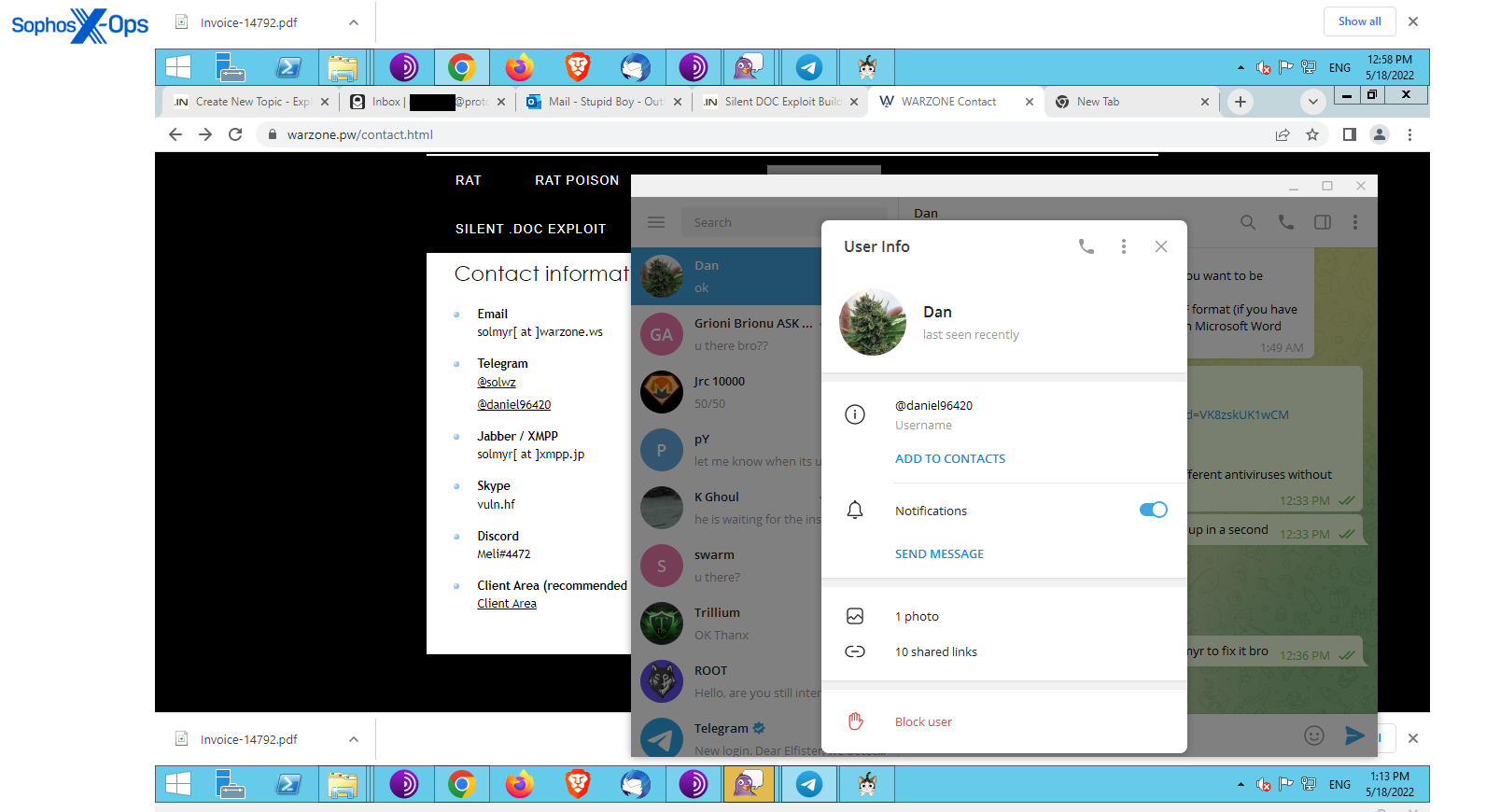Click the @solwz Telegram link
Screen dimensions: 1486x812
click(x=497, y=383)
